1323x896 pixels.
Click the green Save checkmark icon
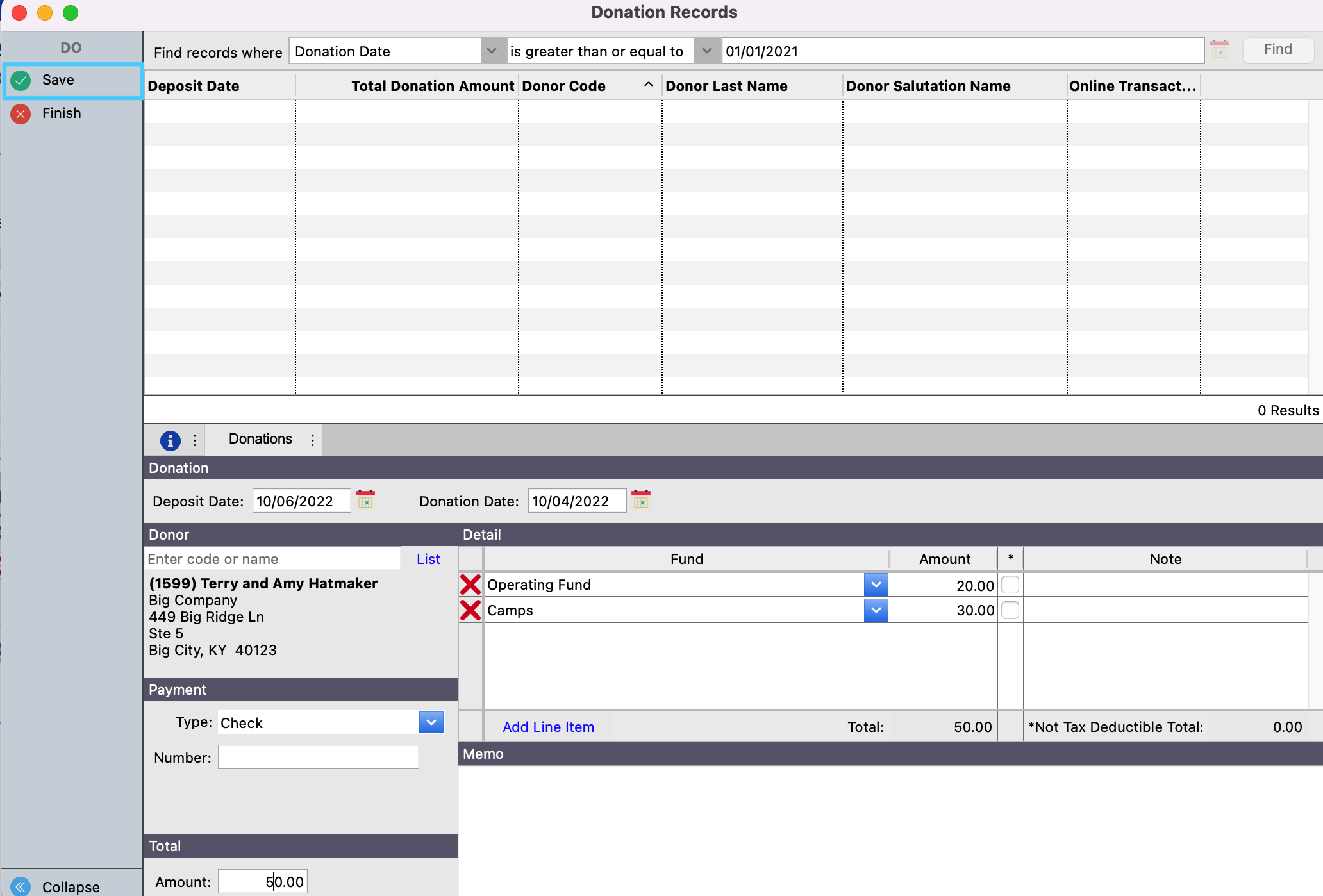(x=21, y=80)
